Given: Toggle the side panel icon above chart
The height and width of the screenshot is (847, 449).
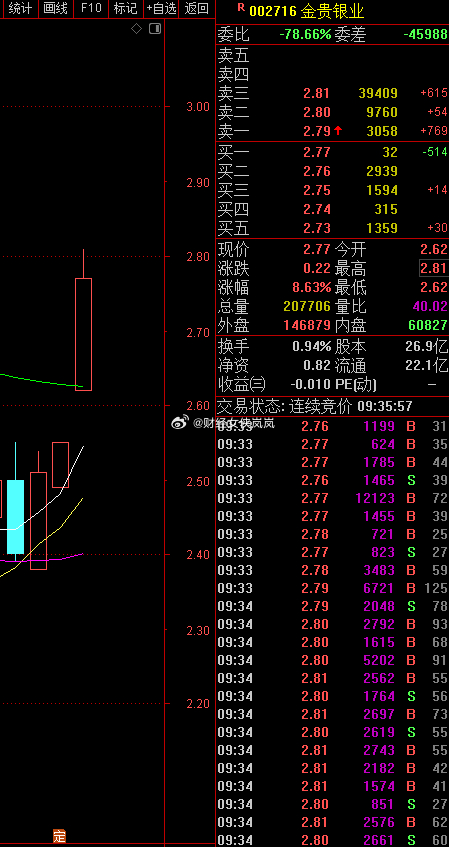Looking at the screenshot, I should (x=155, y=29).
